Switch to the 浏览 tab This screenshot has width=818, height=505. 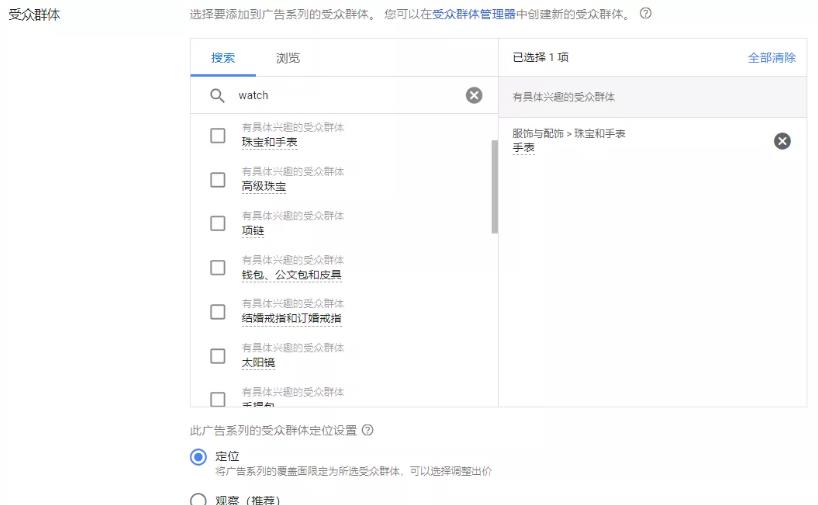(288, 58)
